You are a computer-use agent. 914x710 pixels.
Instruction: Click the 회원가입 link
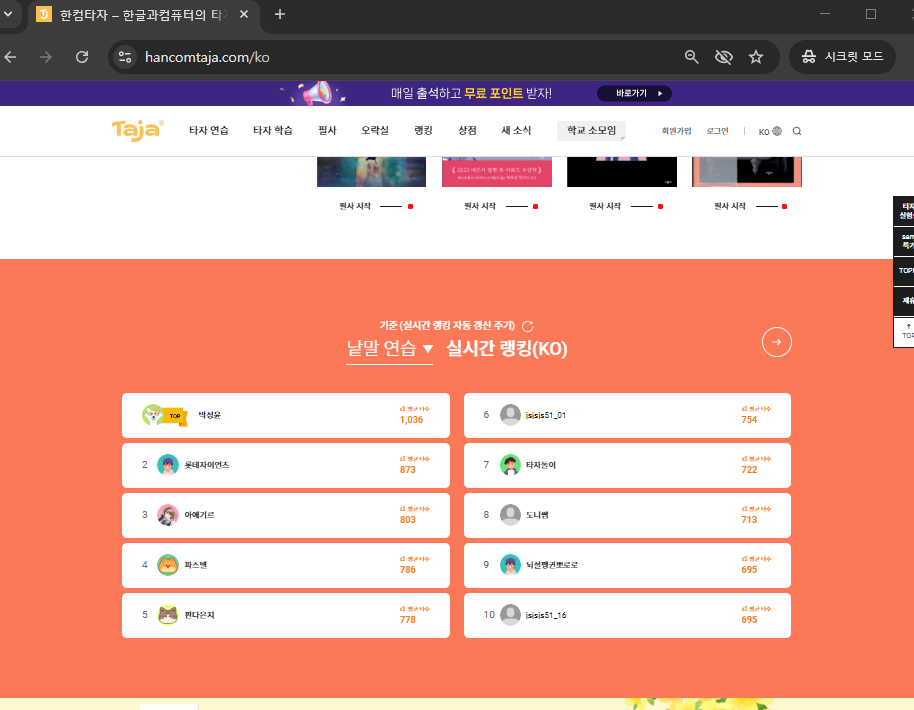[676, 130]
